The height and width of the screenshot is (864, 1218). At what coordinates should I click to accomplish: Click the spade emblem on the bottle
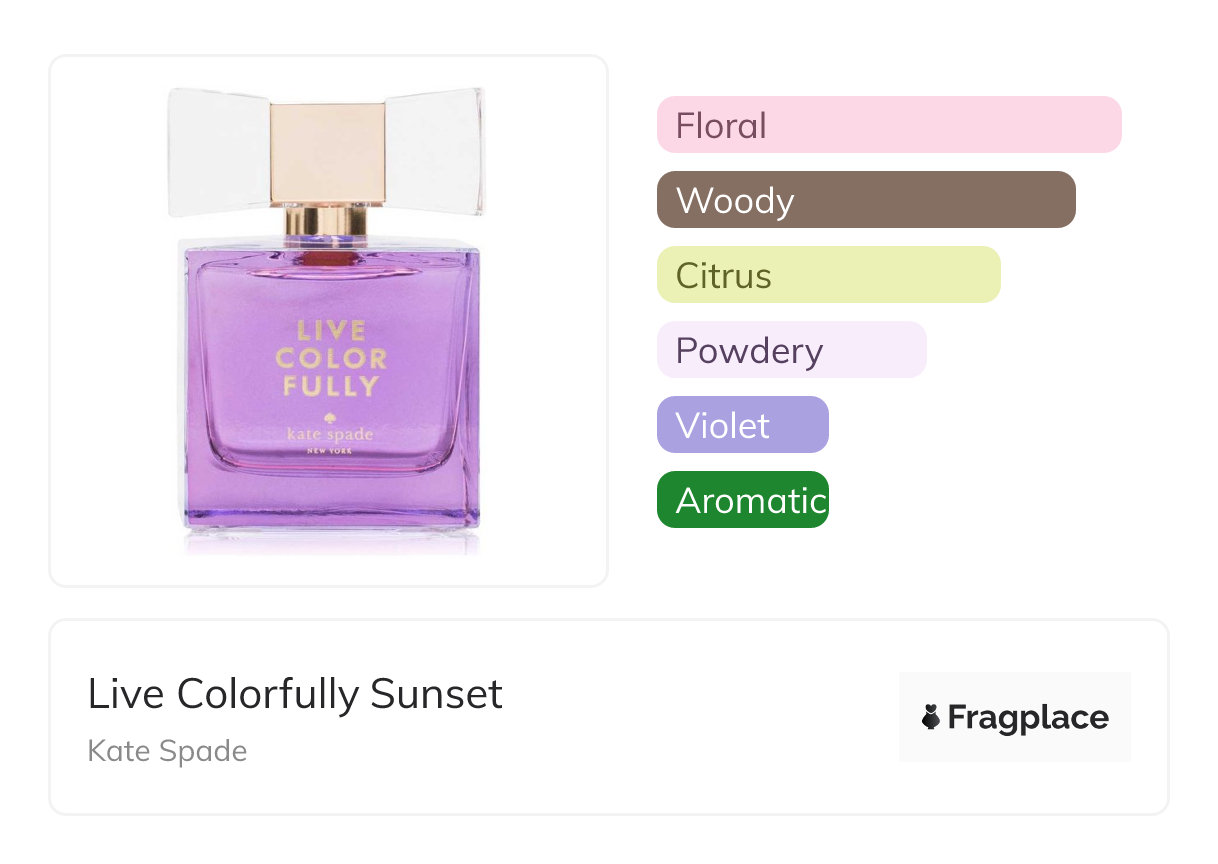(328, 418)
